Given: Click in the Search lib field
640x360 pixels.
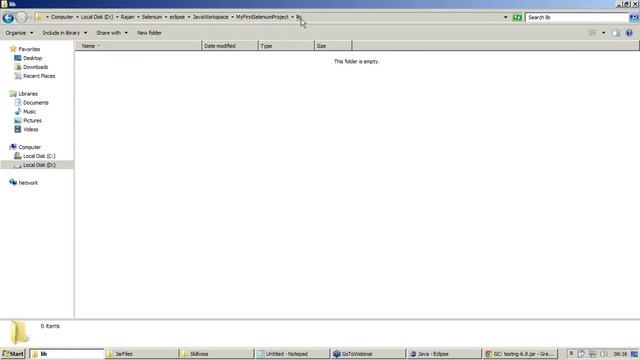Looking at the screenshot, I should pos(577,17).
